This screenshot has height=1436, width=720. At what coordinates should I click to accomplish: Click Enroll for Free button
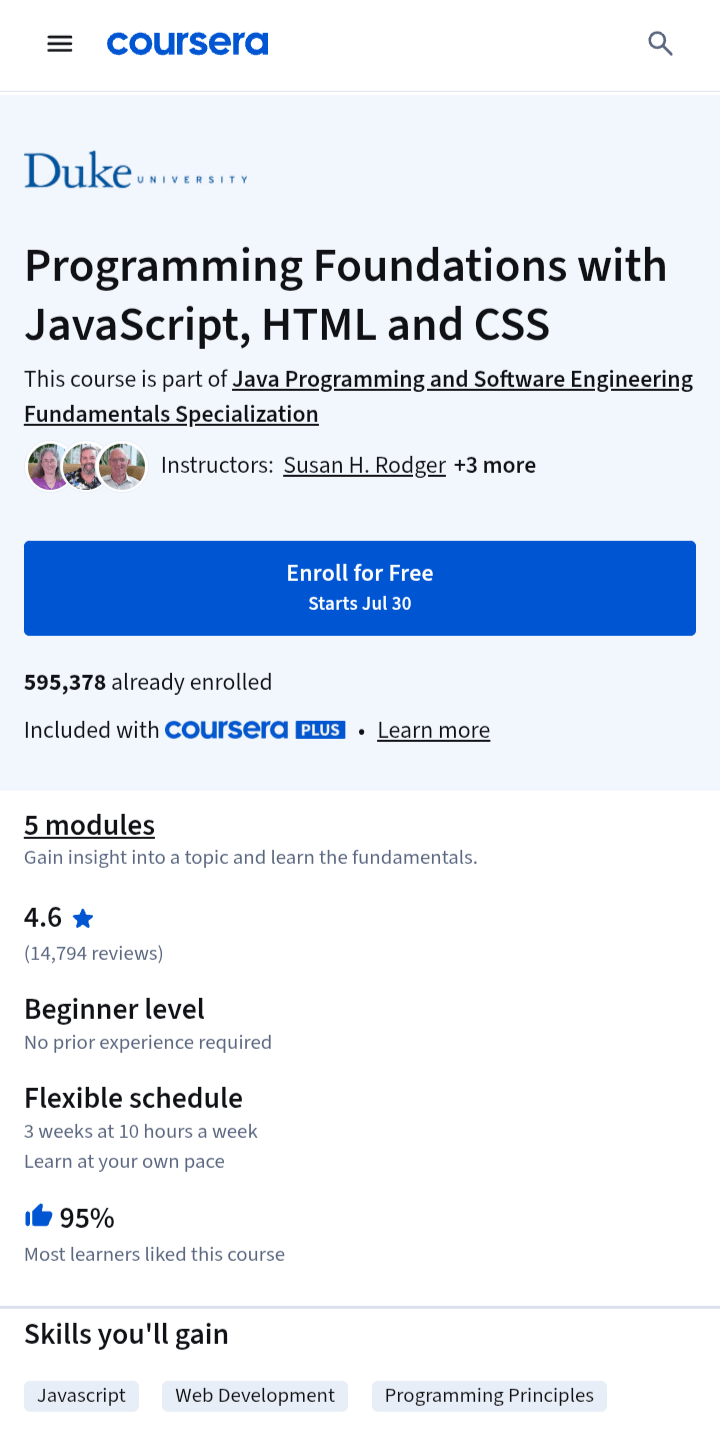[360, 588]
